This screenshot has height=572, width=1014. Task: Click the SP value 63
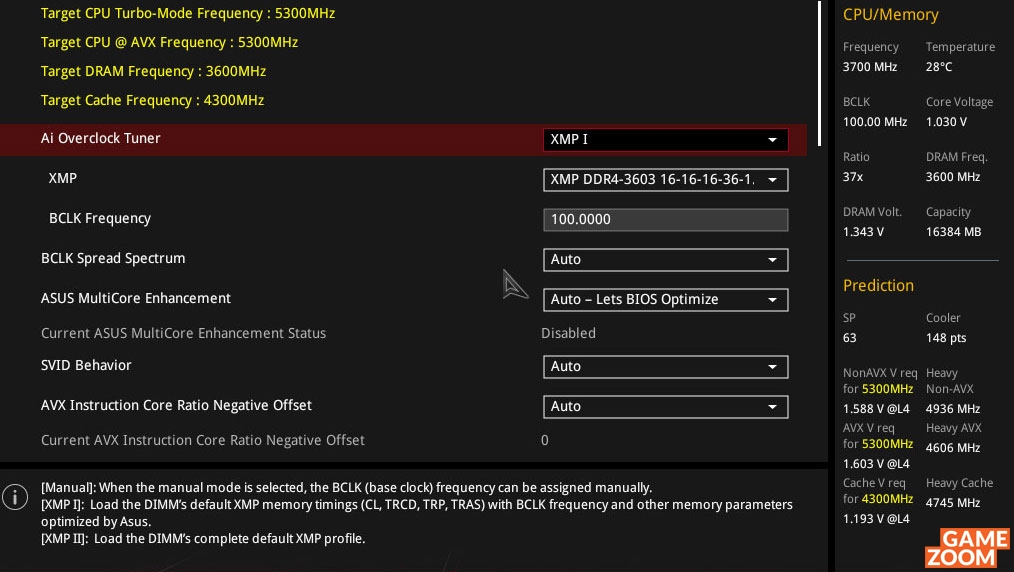[x=850, y=337]
